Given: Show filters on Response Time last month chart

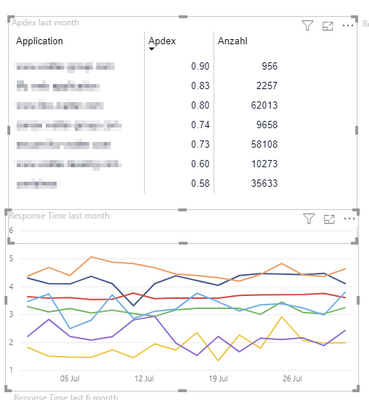Looking at the screenshot, I should point(309,219).
